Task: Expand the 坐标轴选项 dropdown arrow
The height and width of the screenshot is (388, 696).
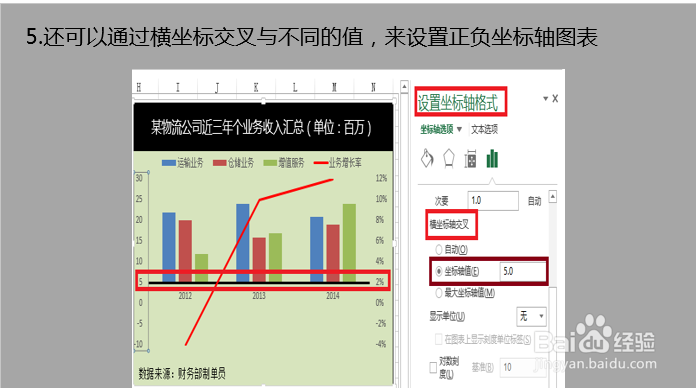Action: coord(459,129)
